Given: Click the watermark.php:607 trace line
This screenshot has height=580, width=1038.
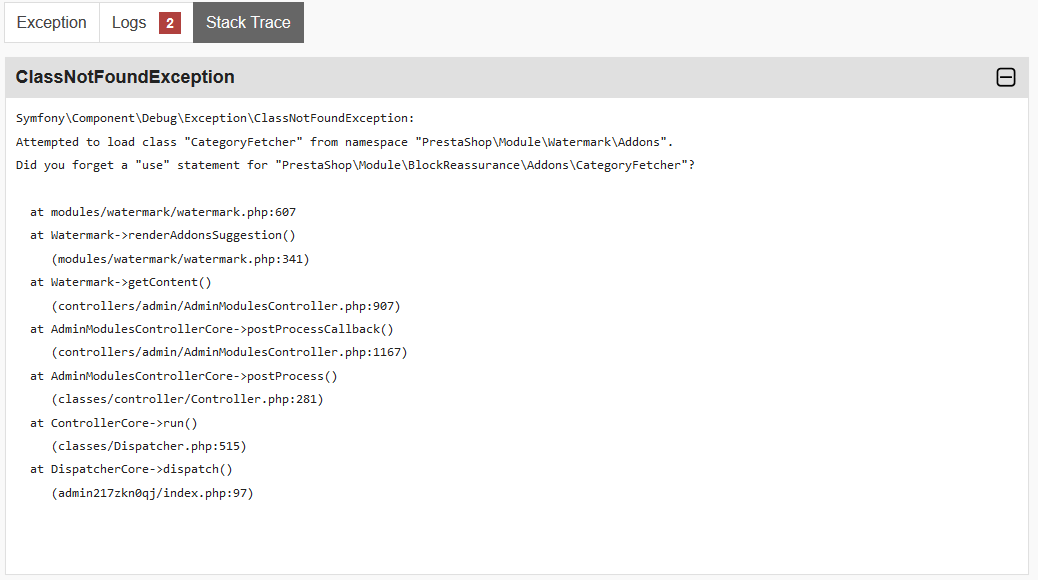Looking at the screenshot, I should tap(163, 212).
